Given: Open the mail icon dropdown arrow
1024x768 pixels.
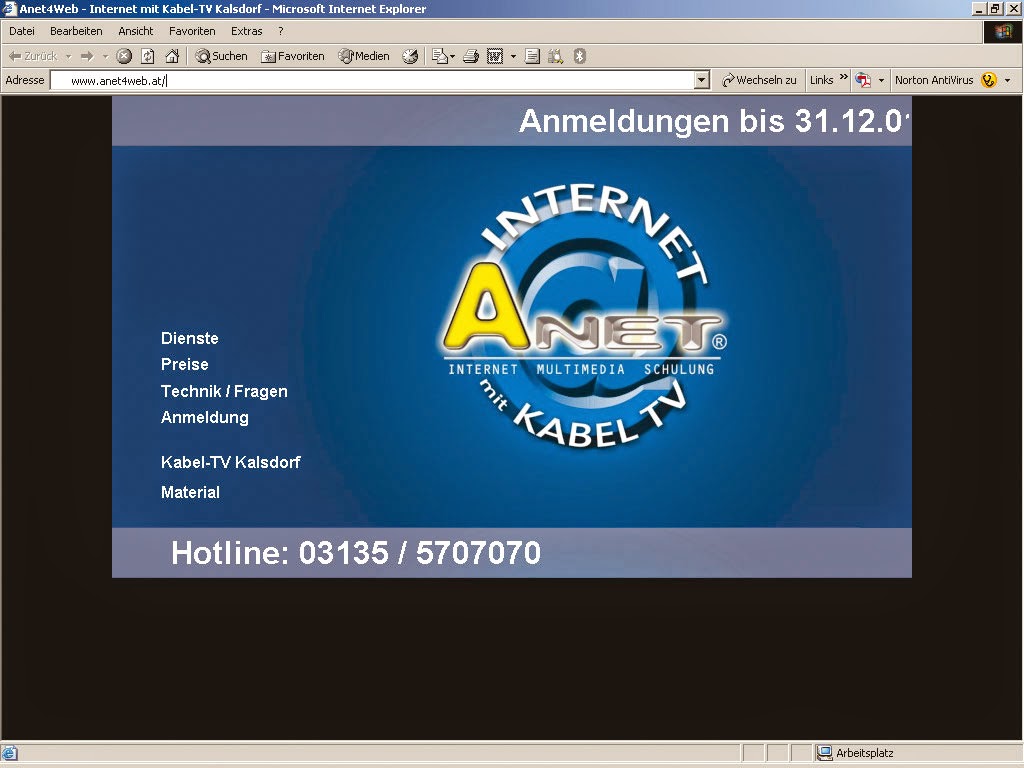Looking at the screenshot, I should (453, 56).
